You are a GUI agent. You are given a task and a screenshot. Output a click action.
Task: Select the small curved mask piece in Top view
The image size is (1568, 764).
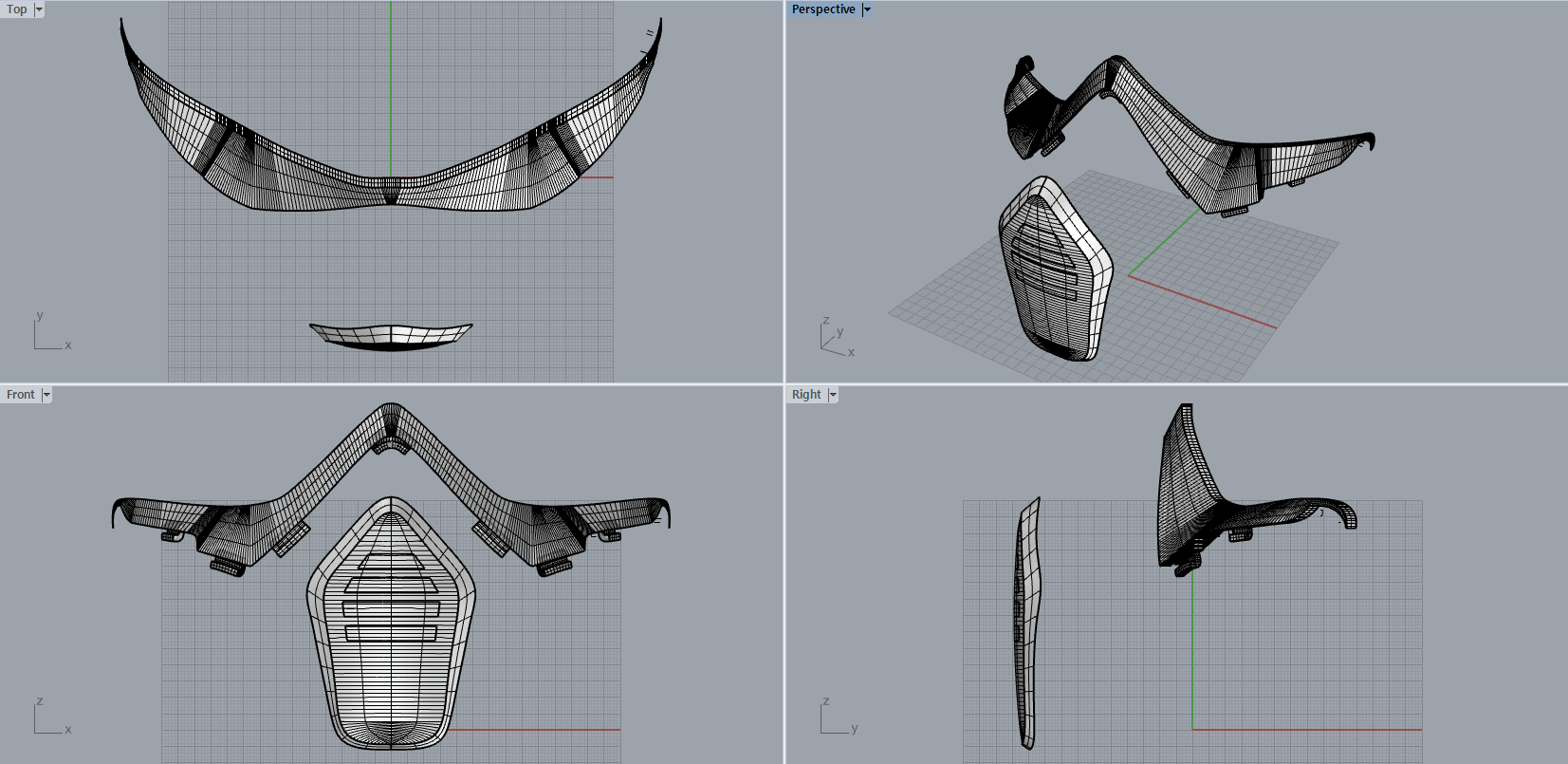(x=391, y=337)
